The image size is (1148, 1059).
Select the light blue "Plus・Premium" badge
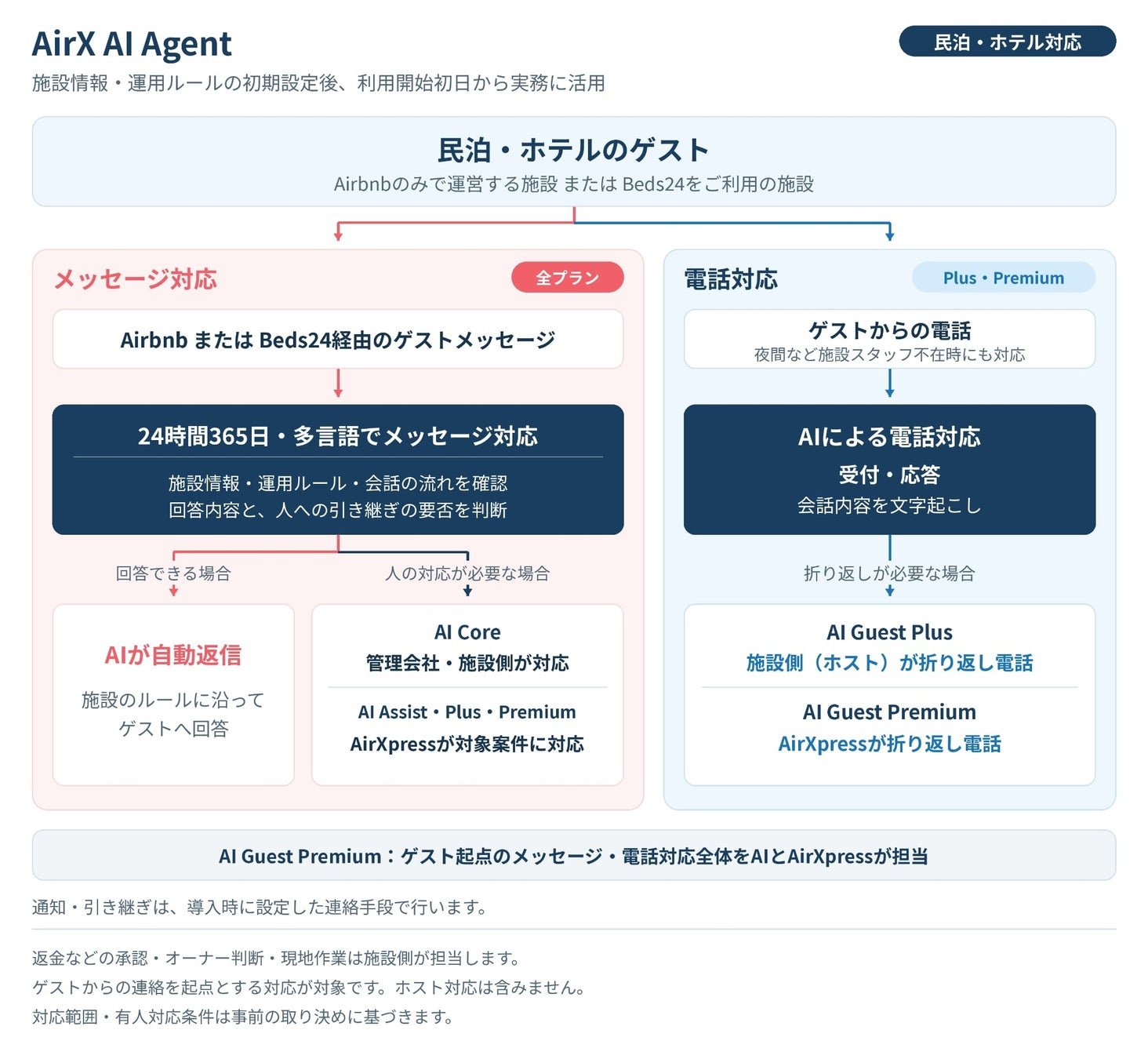1004,278
